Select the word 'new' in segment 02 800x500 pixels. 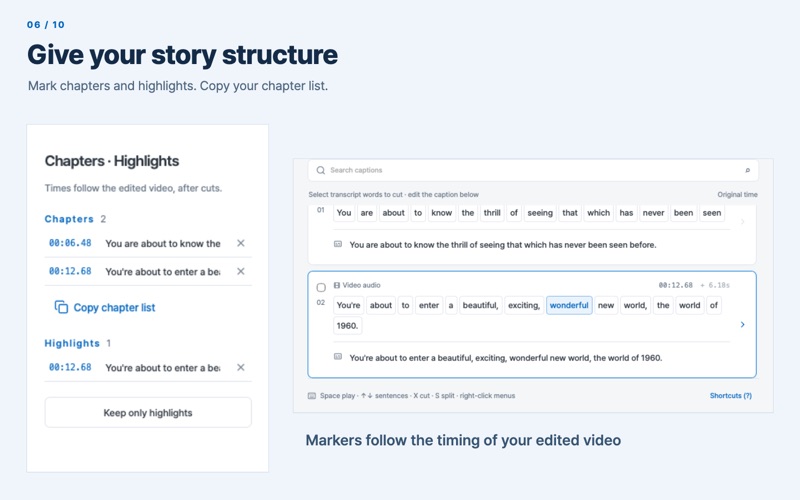click(x=606, y=306)
